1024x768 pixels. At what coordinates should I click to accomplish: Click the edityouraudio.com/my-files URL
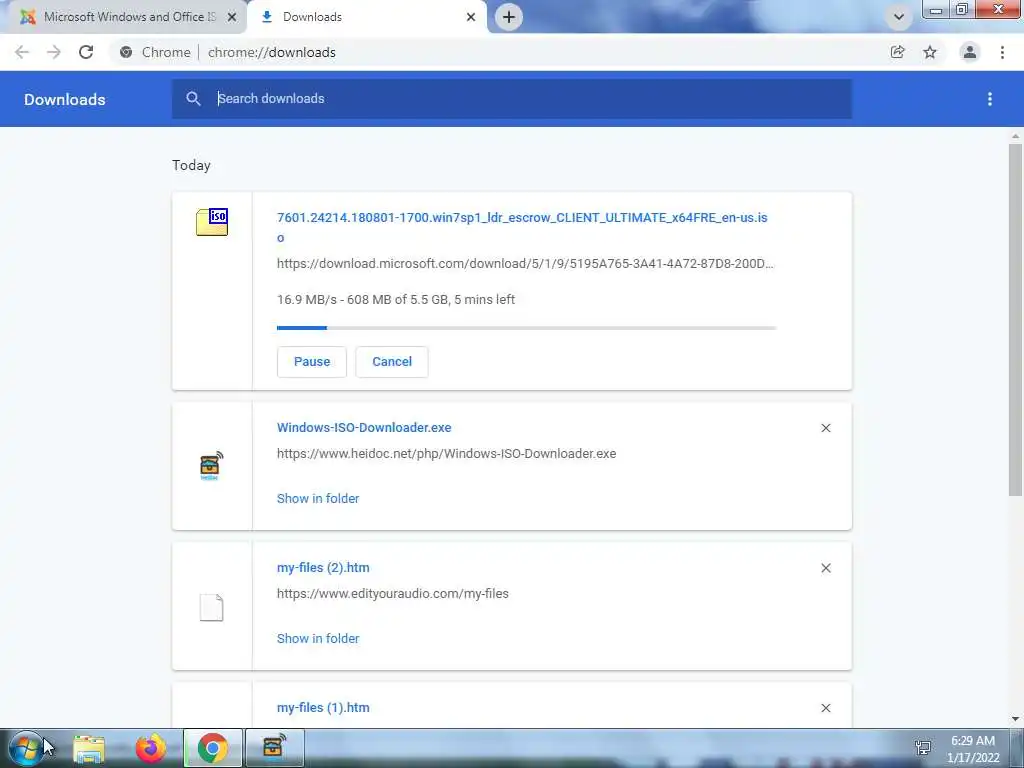coord(392,594)
